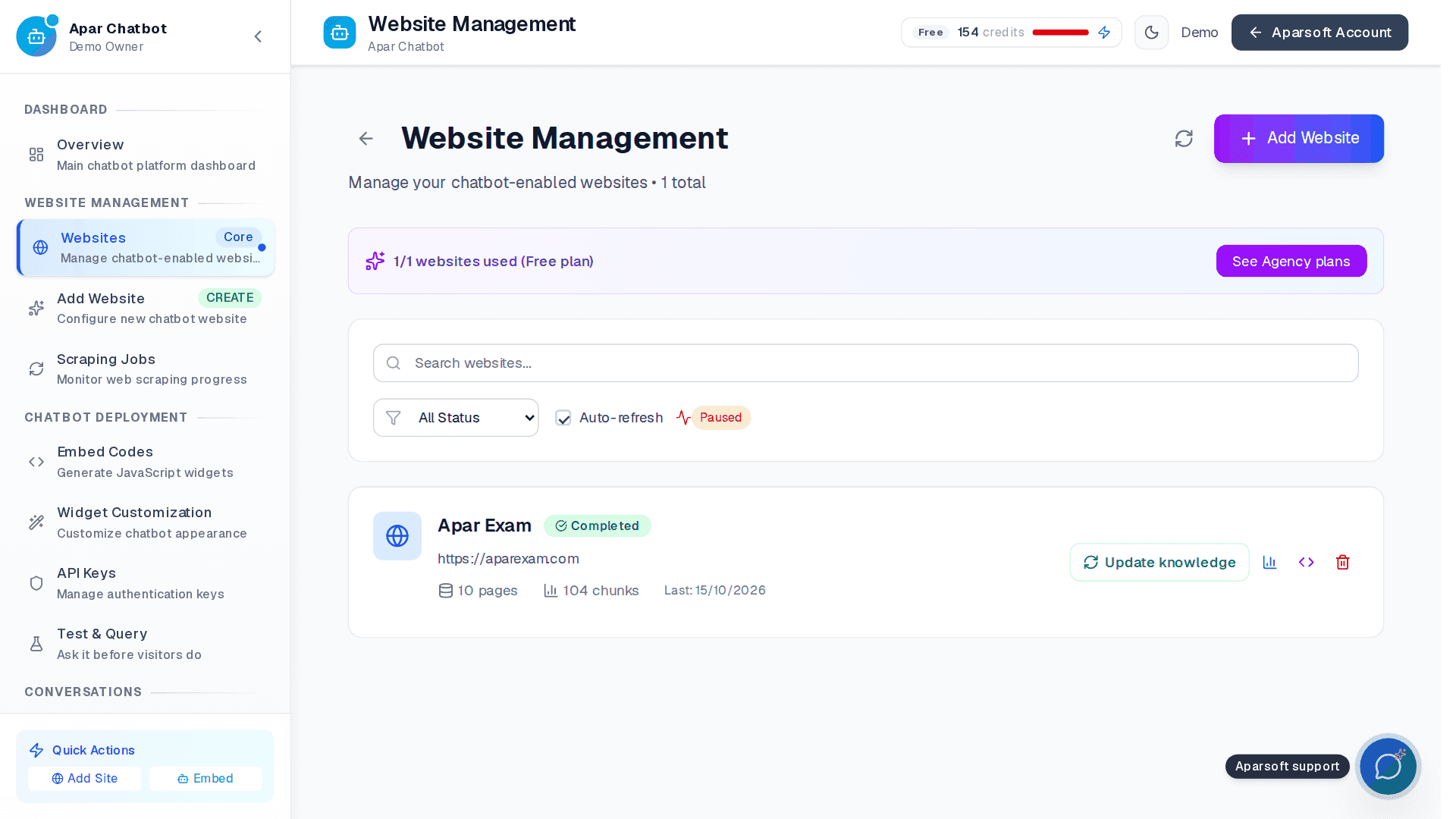Screen dimensions: 1456x819
Task: Click the Embed quick action
Action: pyautogui.click(x=206, y=779)
